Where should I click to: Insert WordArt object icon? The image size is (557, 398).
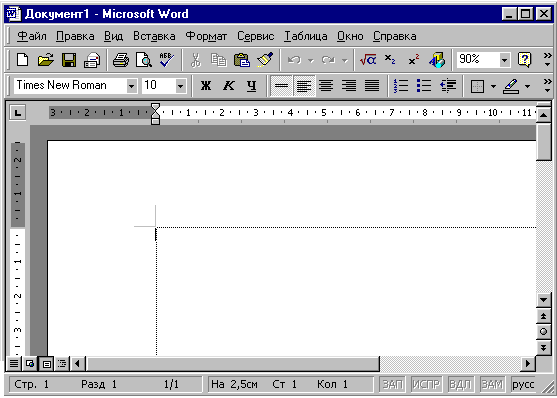437,60
